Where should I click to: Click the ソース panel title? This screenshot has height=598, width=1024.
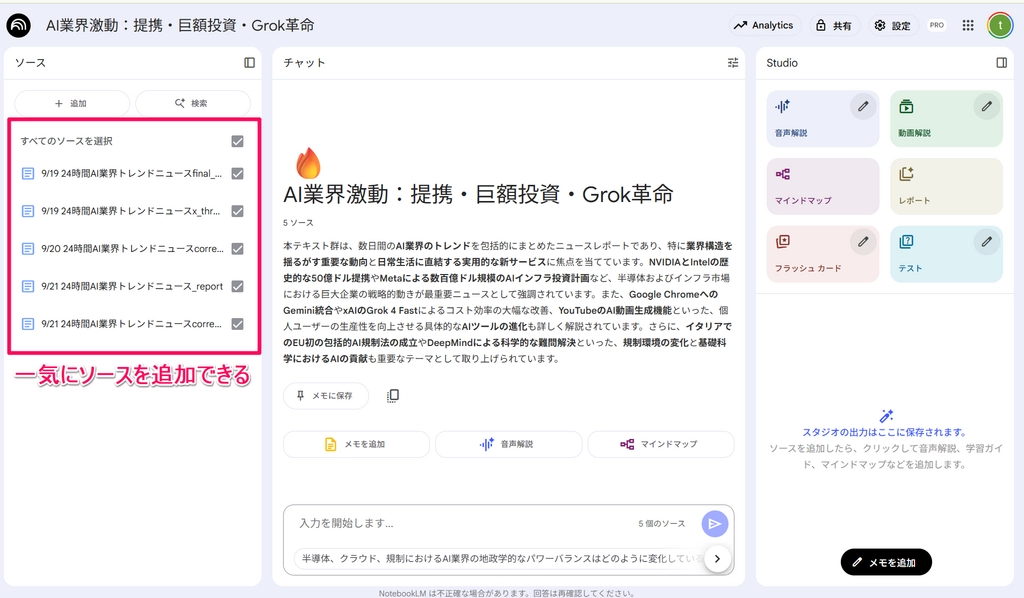point(31,63)
